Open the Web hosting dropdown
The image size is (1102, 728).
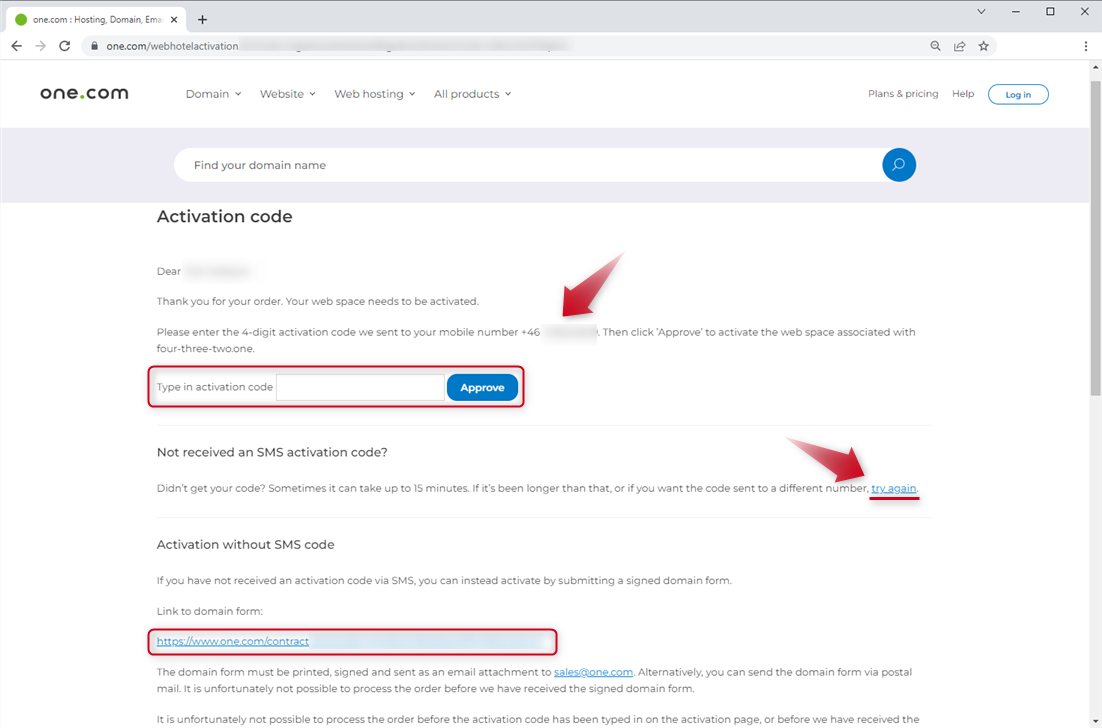pos(375,94)
